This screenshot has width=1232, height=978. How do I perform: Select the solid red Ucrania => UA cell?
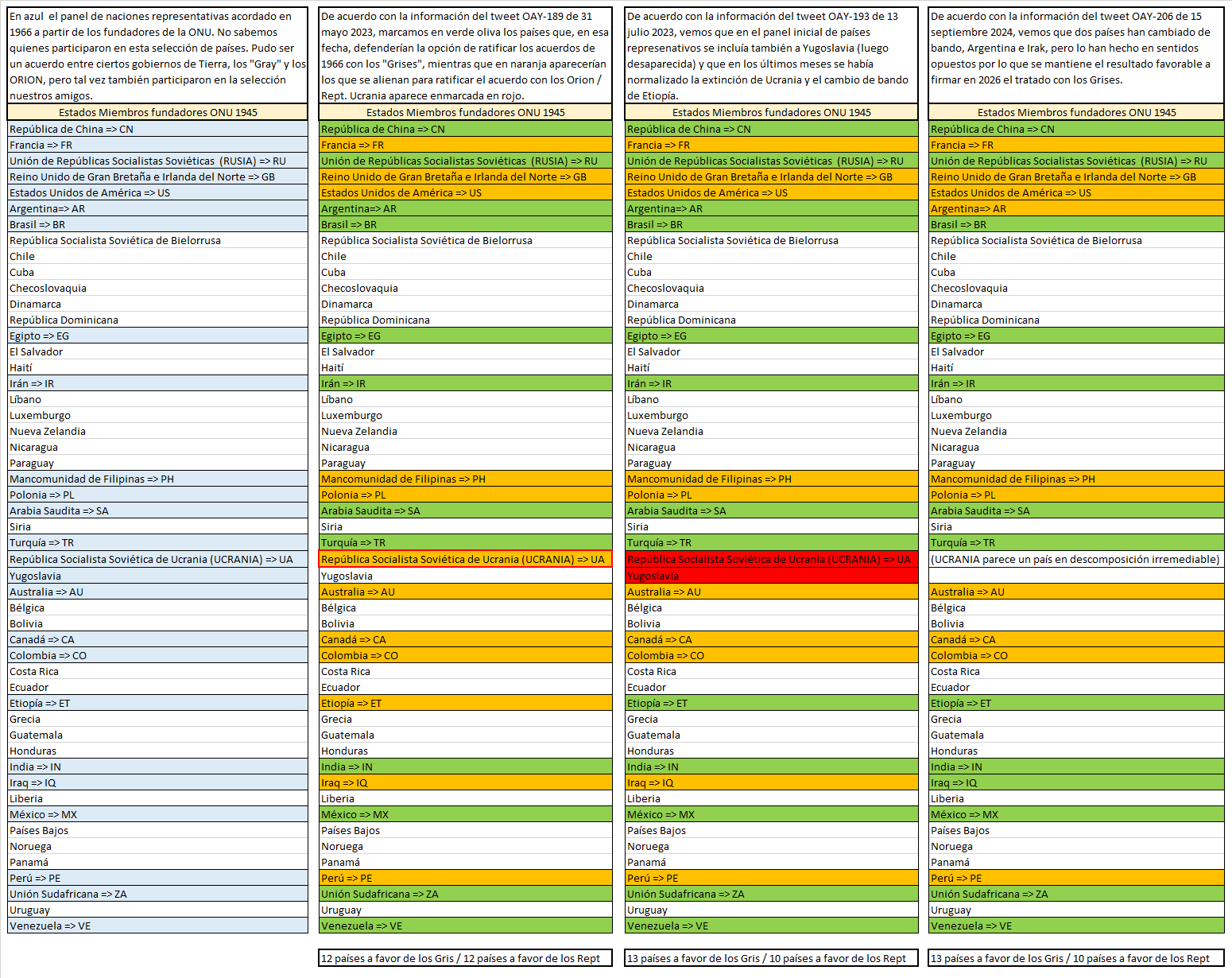click(x=771, y=559)
